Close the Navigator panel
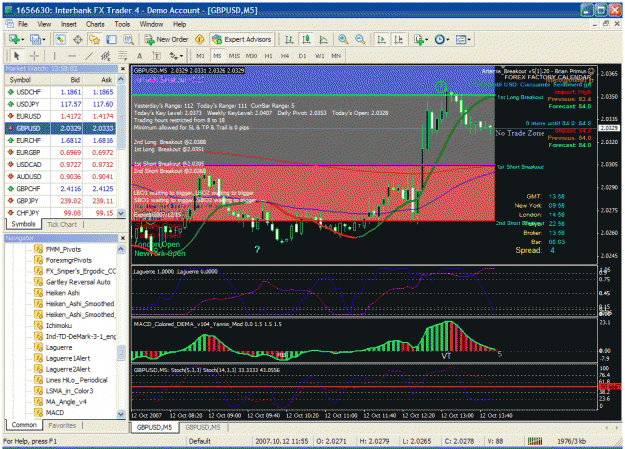The width and height of the screenshot is (625, 449). pyautogui.click(x=123, y=238)
